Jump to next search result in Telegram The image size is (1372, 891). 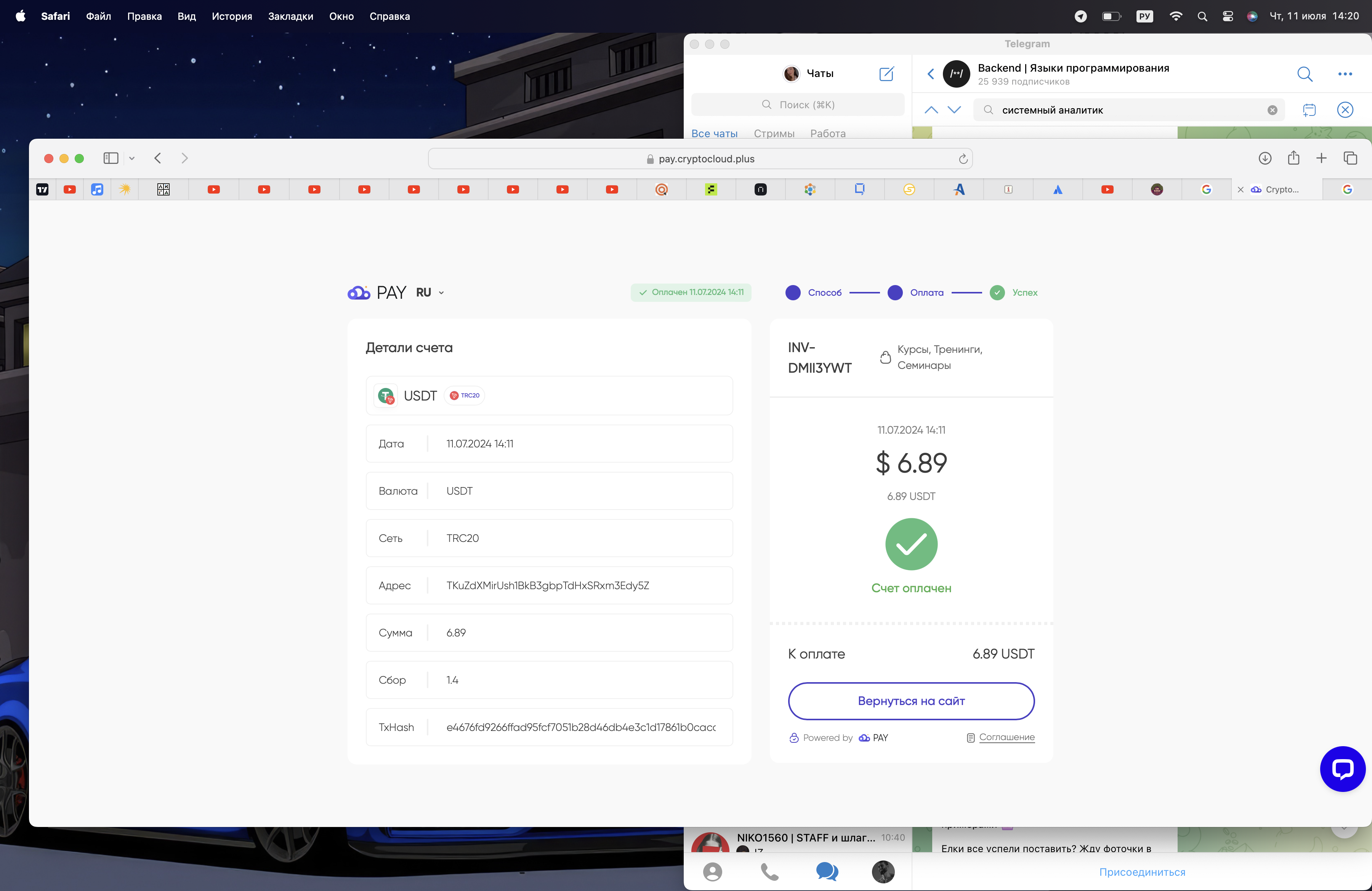pyautogui.click(x=954, y=109)
